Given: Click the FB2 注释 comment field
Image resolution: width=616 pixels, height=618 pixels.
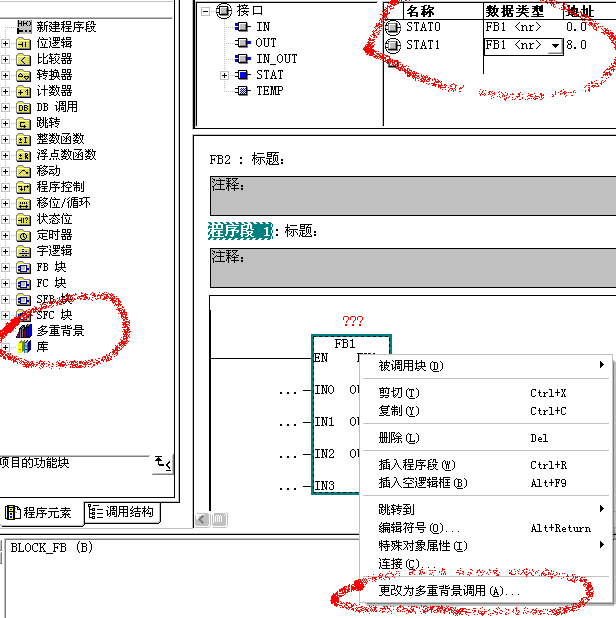Looking at the screenshot, I should click(413, 196).
